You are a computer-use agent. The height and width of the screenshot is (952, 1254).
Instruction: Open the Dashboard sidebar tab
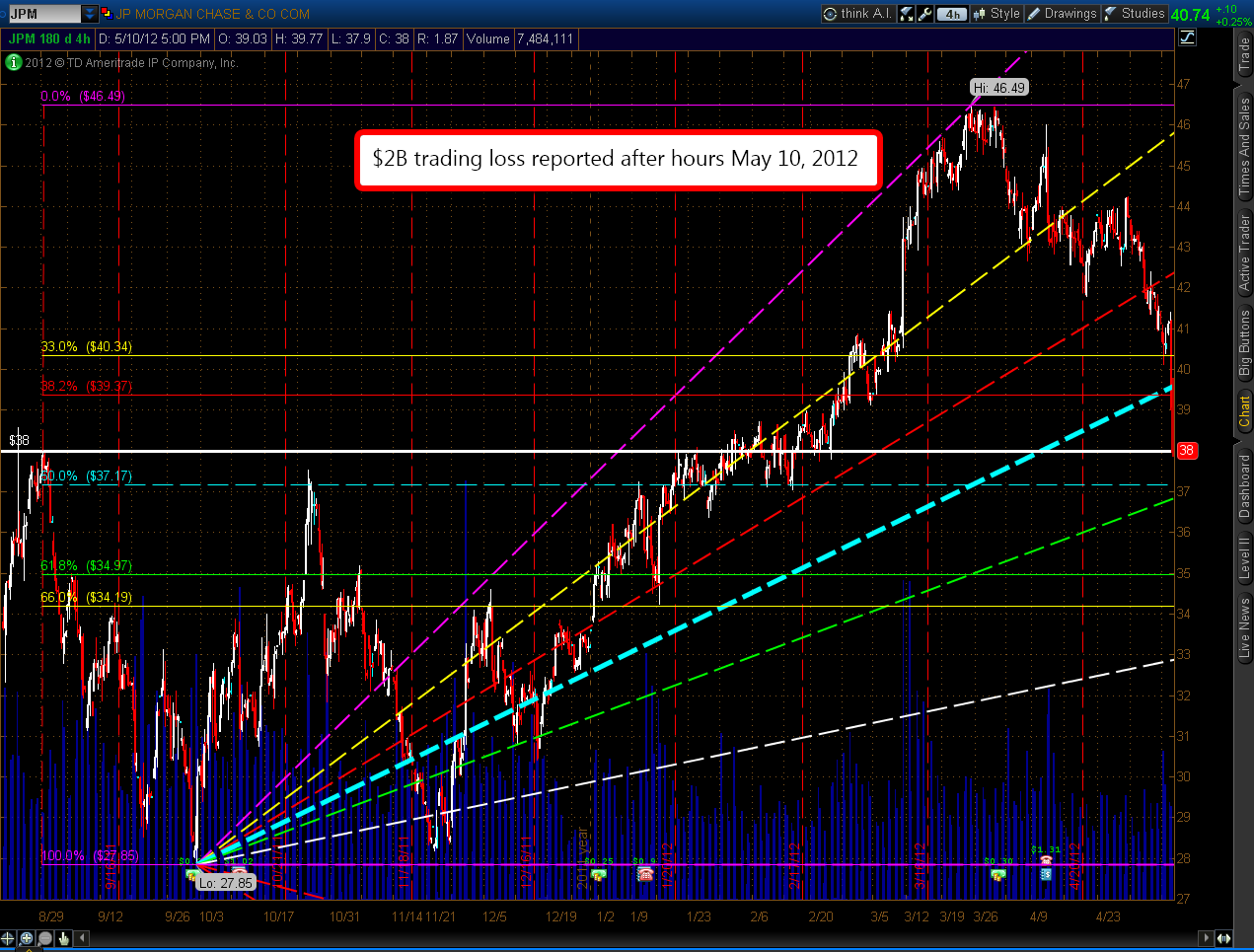pyautogui.click(x=1244, y=486)
